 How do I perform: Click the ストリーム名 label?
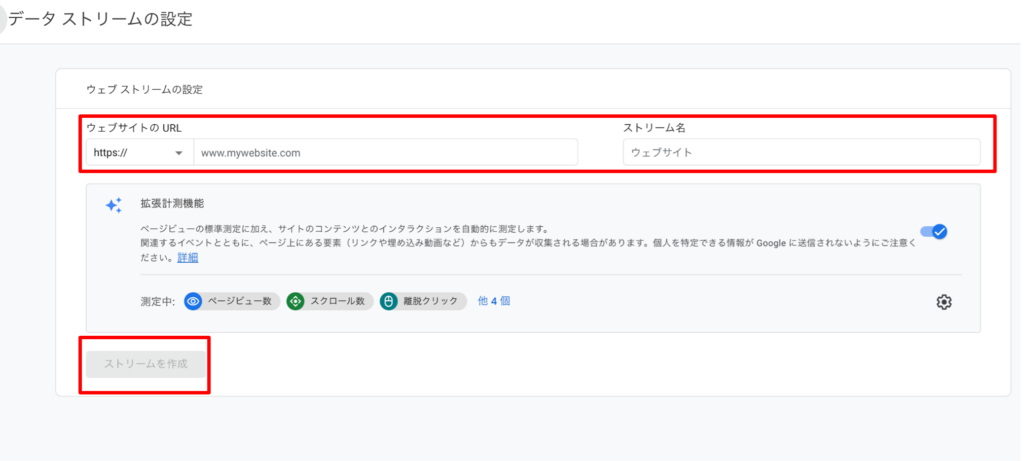point(654,128)
